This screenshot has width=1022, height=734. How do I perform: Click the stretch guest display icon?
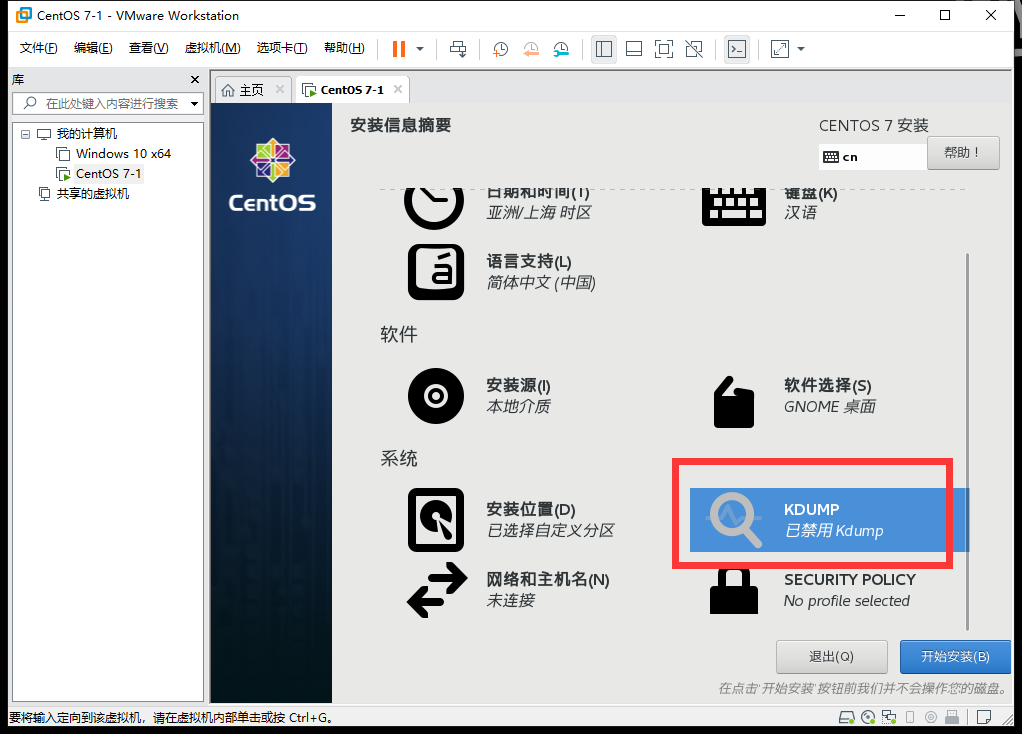(x=780, y=49)
